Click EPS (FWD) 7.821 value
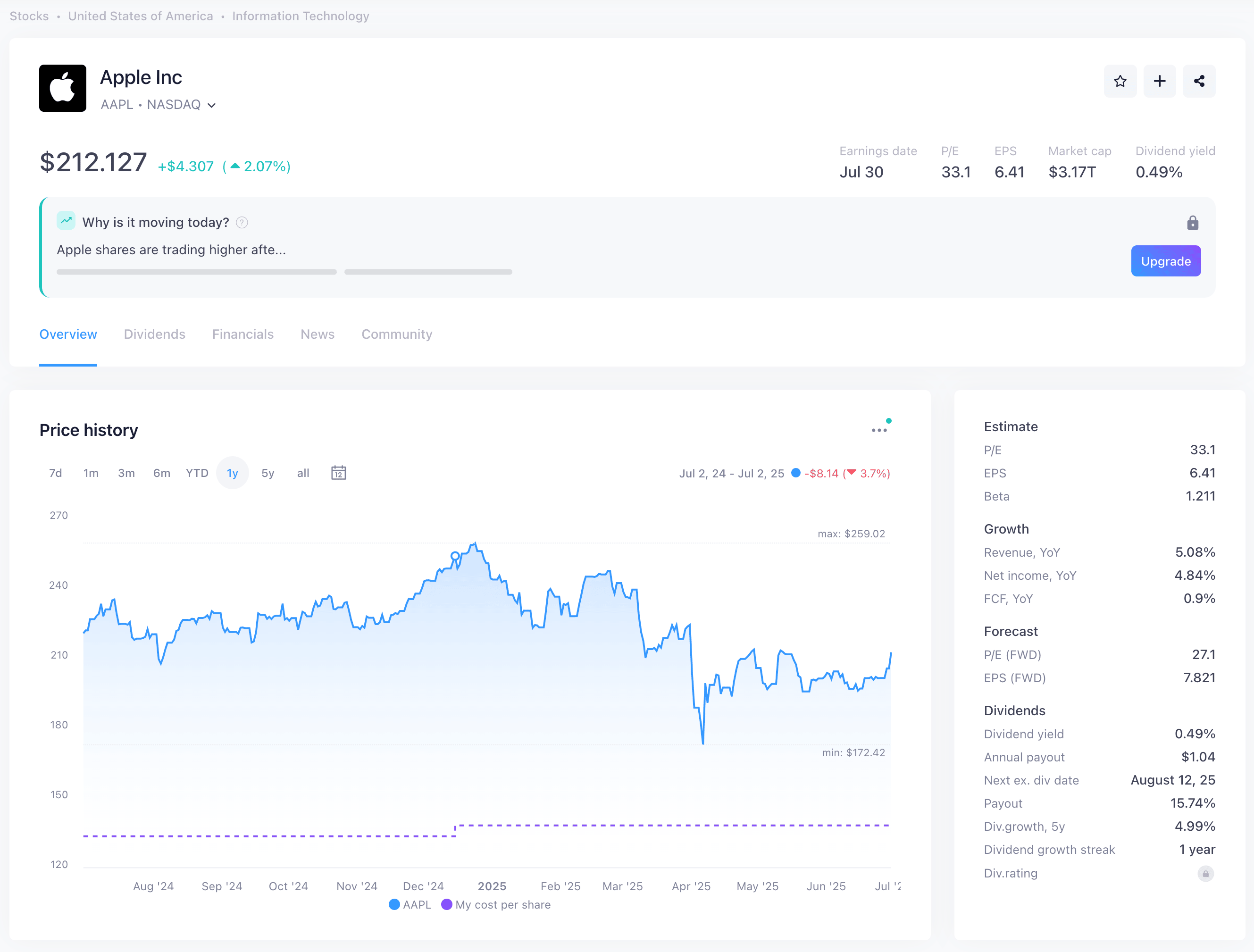1254x952 pixels. pos(1199,677)
